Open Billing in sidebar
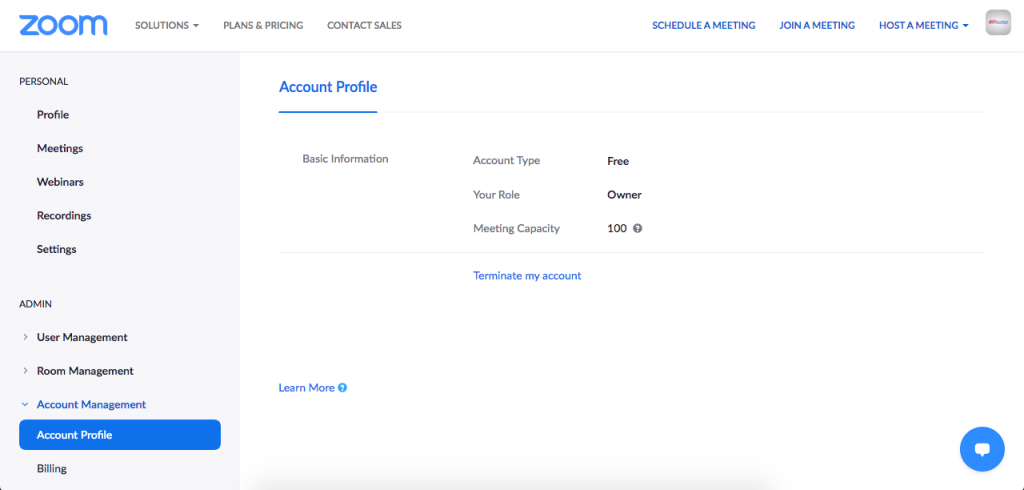1024x490 pixels. (x=52, y=468)
